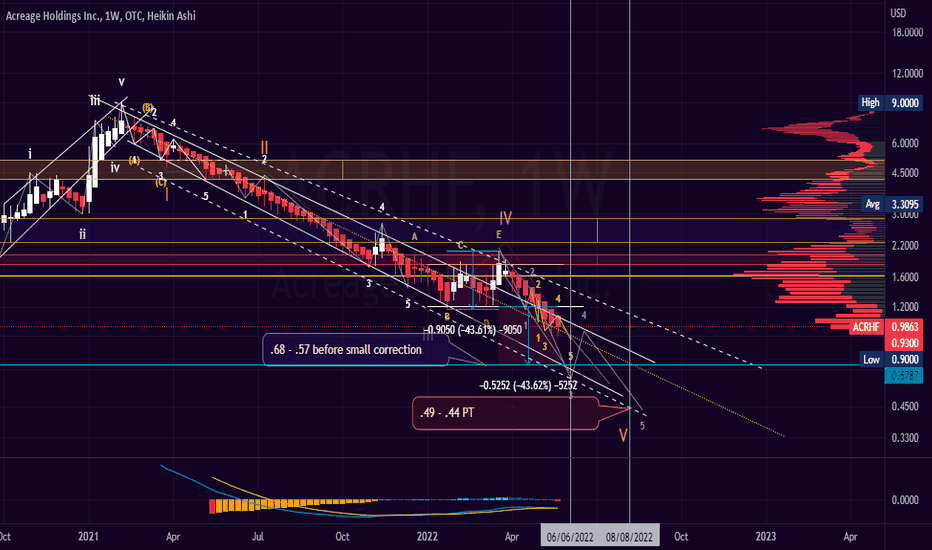
Task: Select the Avg 3.3095 price label
Action: 892,204
